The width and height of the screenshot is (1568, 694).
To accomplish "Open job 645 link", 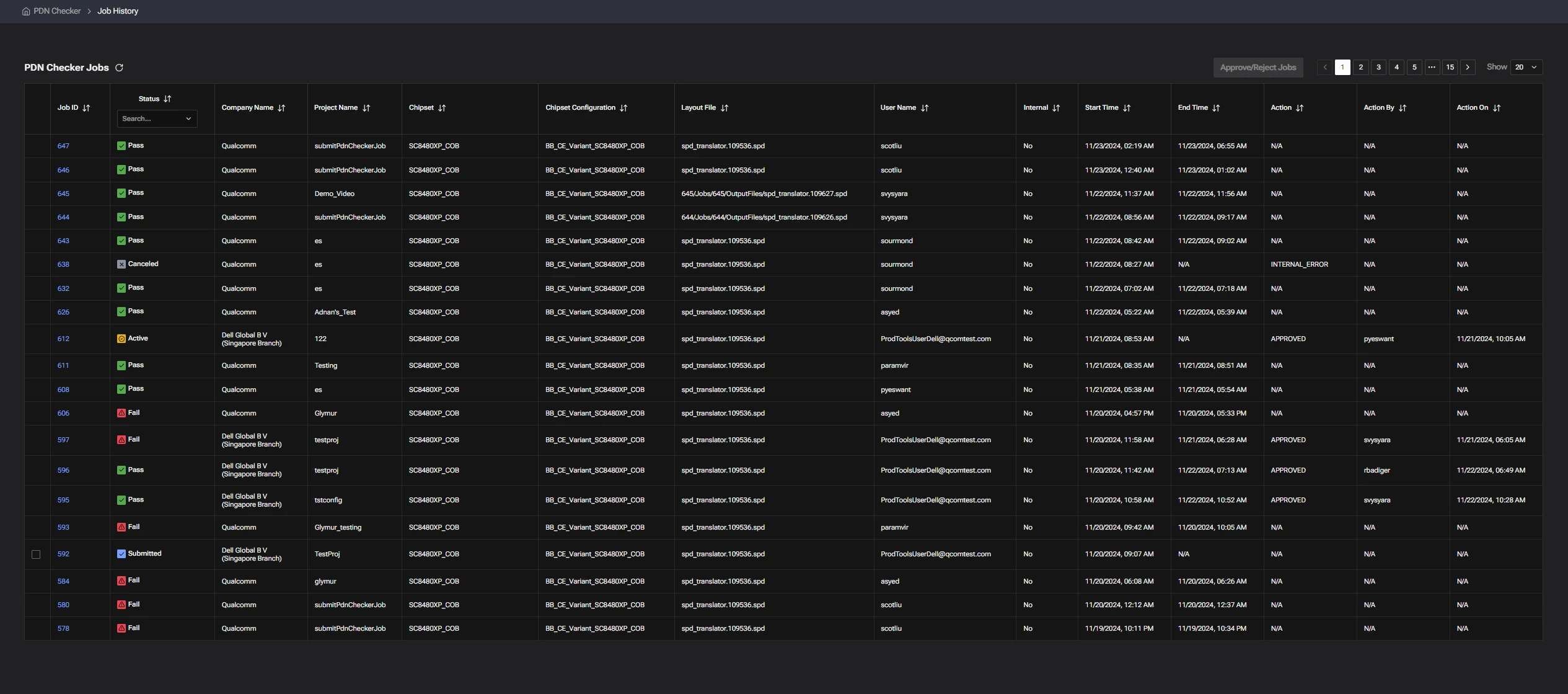I will point(63,194).
